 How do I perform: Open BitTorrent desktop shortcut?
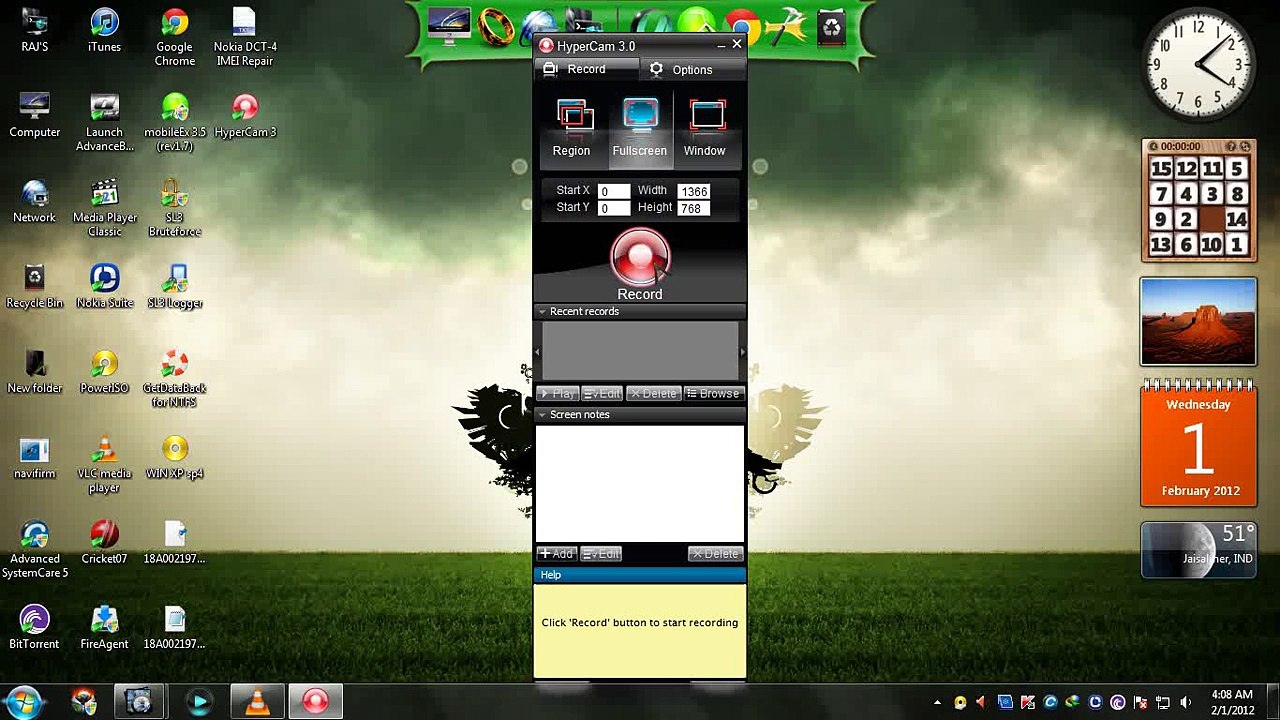tap(34, 627)
